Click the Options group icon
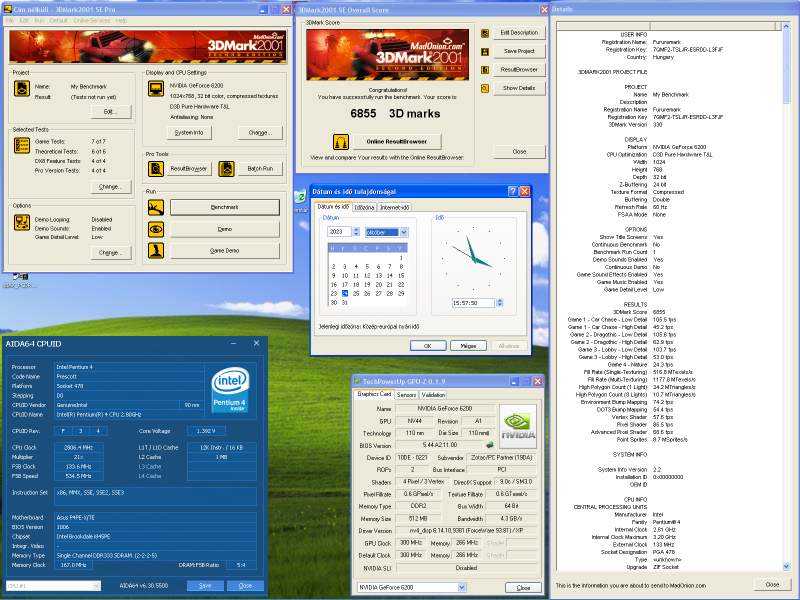This screenshot has height=600, width=800. point(22,222)
